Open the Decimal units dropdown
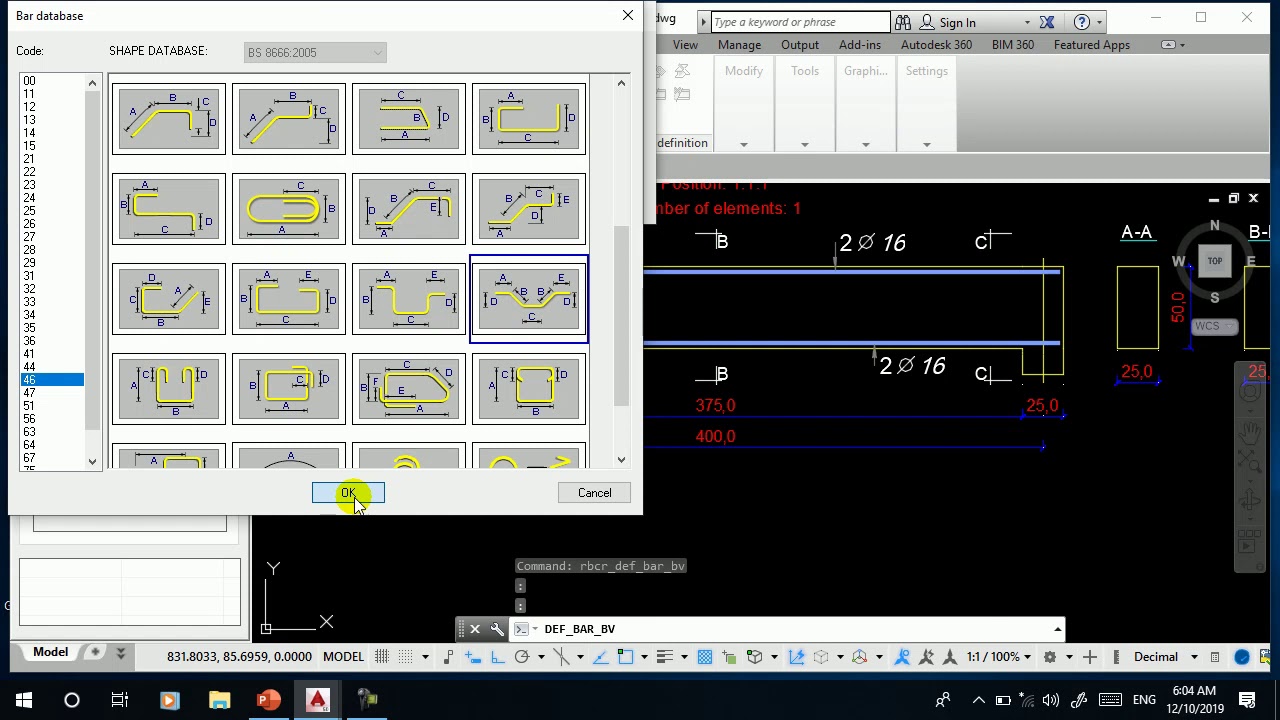This screenshot has width=1280, height=720. click(x=1165, y=657)
